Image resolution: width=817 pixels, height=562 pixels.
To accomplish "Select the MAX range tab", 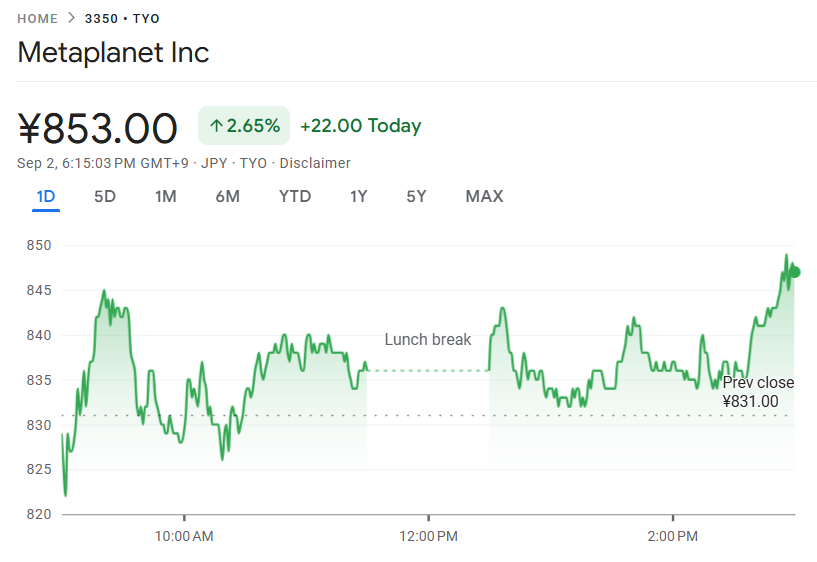I will pos(484,196).
